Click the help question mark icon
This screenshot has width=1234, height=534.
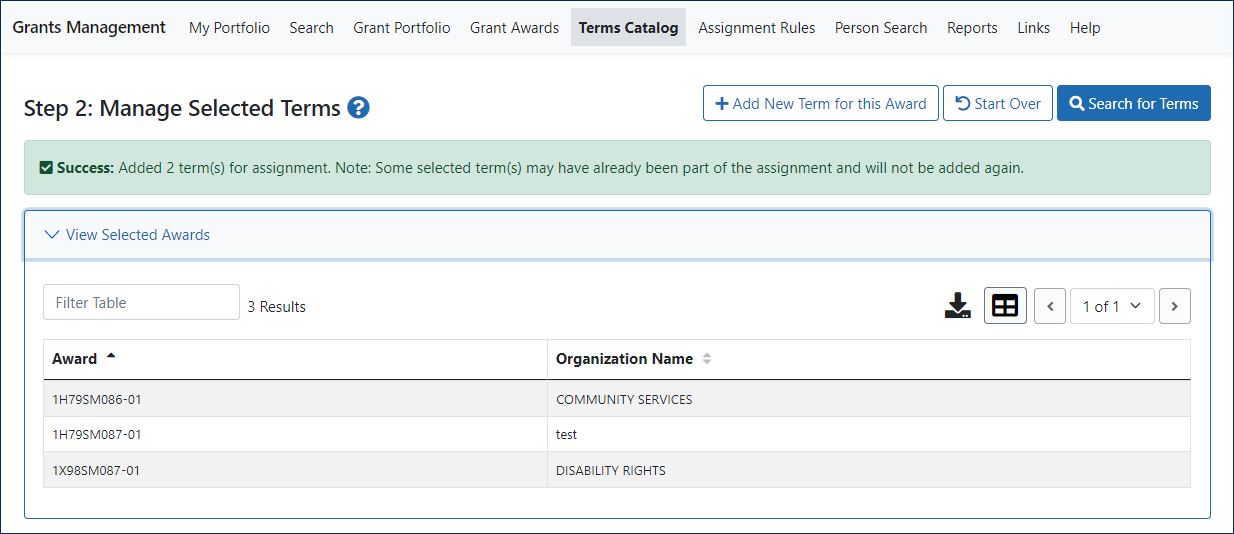359,108
